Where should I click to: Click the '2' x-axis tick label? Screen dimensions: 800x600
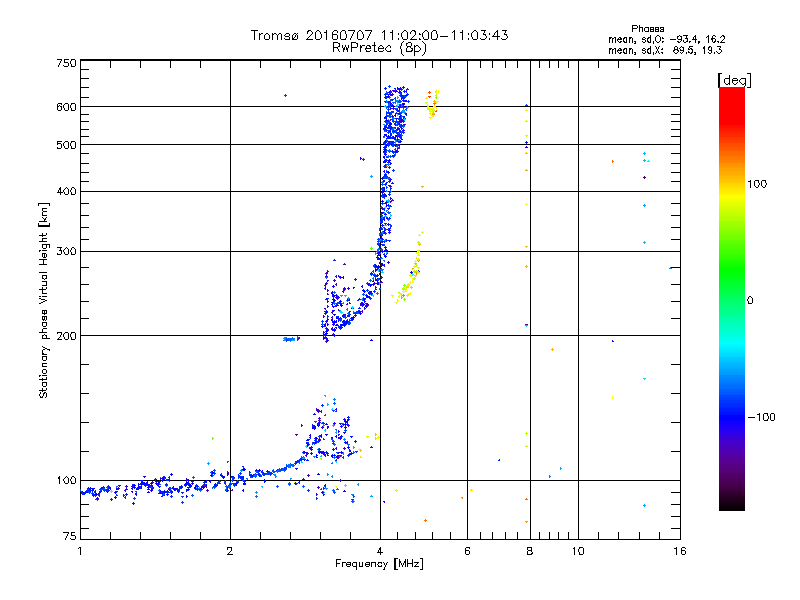230,551
